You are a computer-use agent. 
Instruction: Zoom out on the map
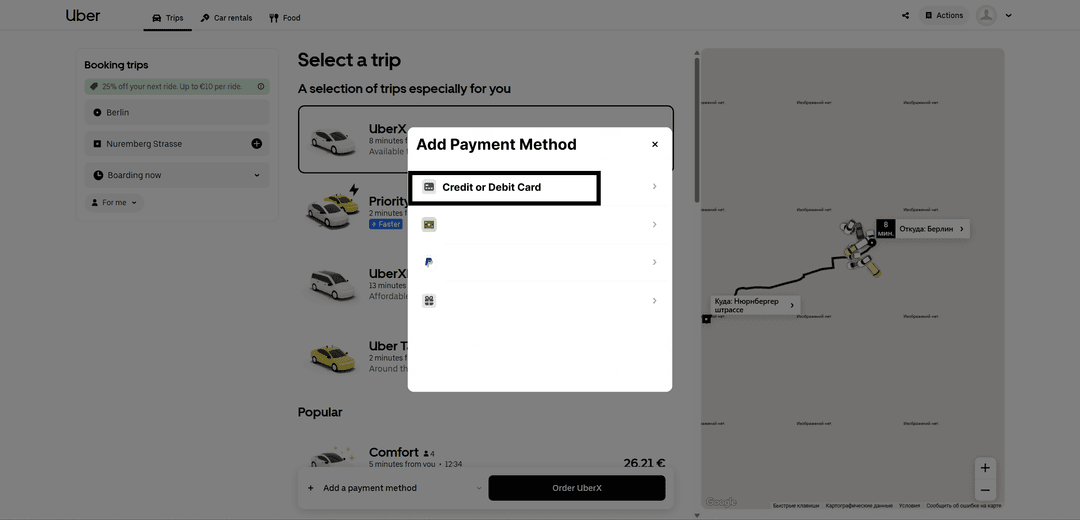pyautogui.click(x=985, y=490)
